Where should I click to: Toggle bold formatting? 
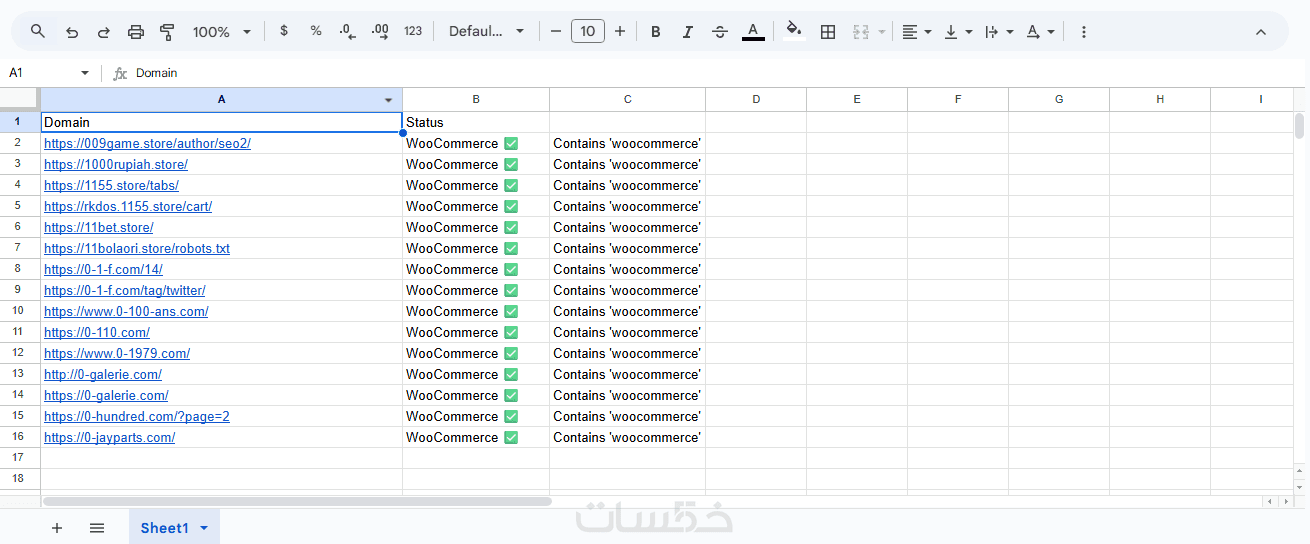[656, 31]
